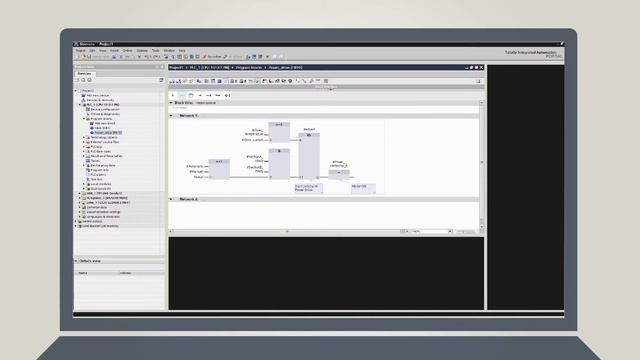Screen dimensions: 640x360
Task: Expand the Technology objects folder
Action: (x=84, y=137)
